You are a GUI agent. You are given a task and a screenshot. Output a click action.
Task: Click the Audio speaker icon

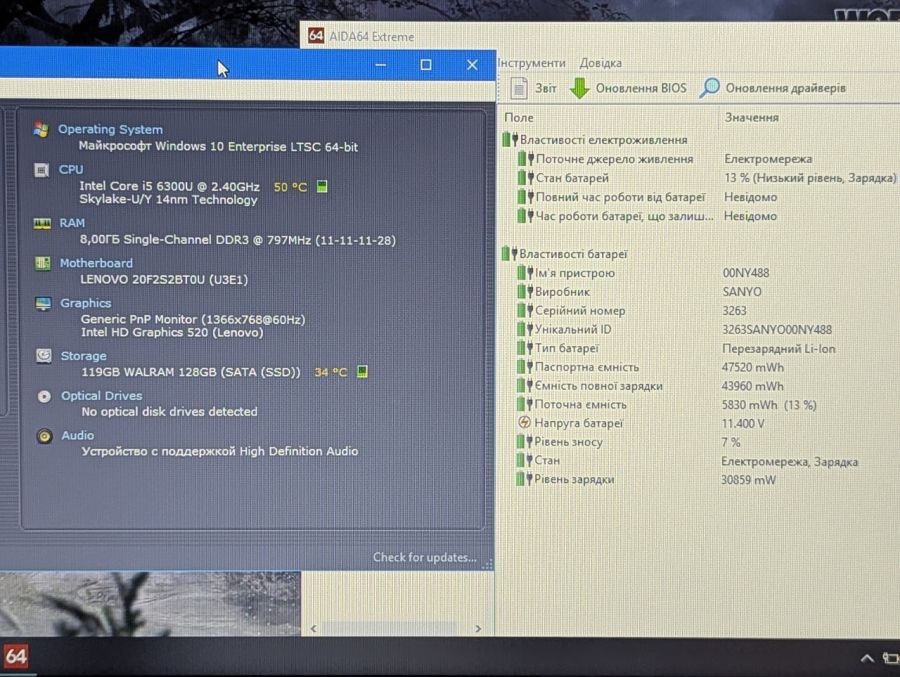[x=44, y=436]
